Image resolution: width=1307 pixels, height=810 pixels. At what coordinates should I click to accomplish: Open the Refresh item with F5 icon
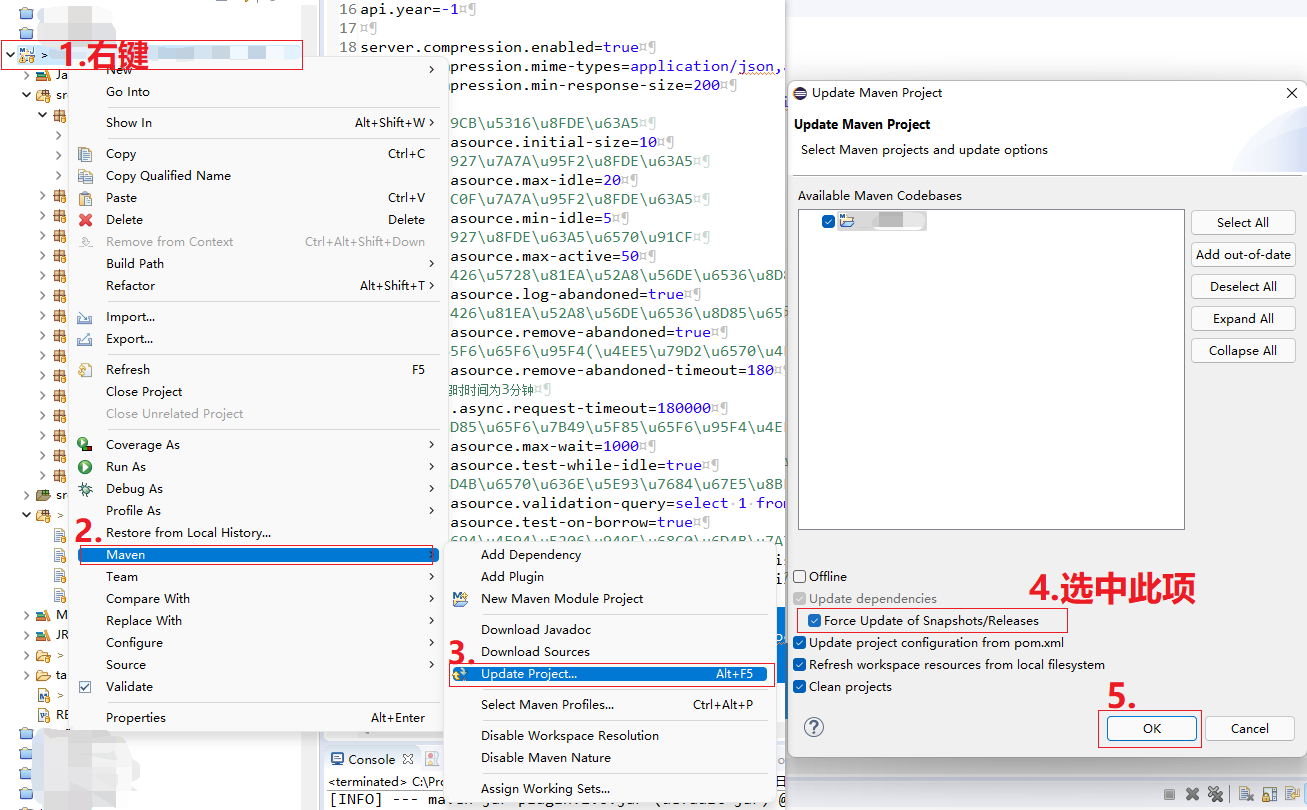(x=85, y=369)
